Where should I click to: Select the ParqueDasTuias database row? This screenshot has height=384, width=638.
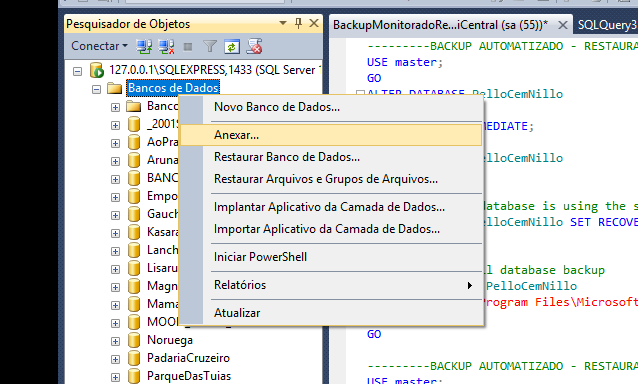click(x=189, y=376)
